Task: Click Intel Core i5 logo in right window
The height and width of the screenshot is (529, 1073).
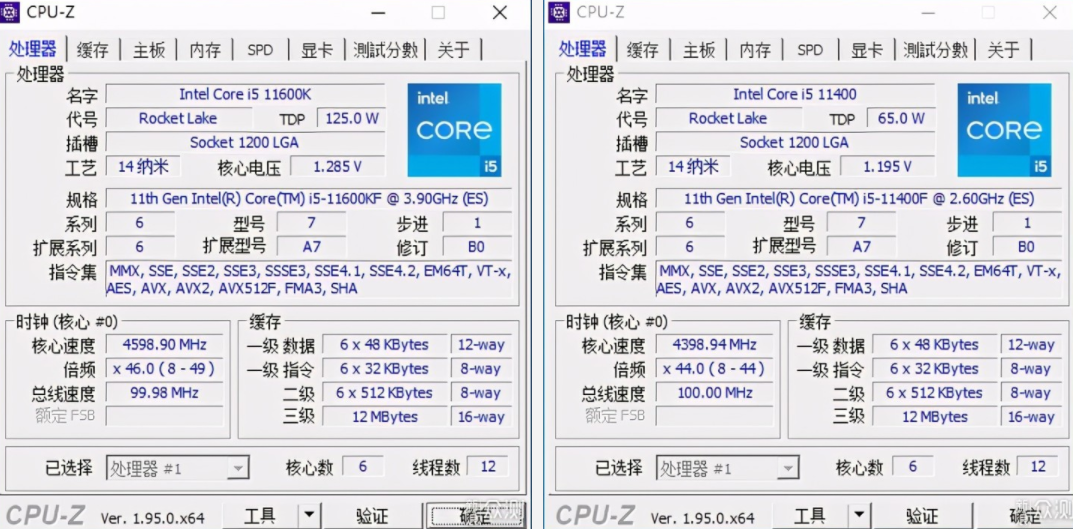Action: coord(1005,130)
